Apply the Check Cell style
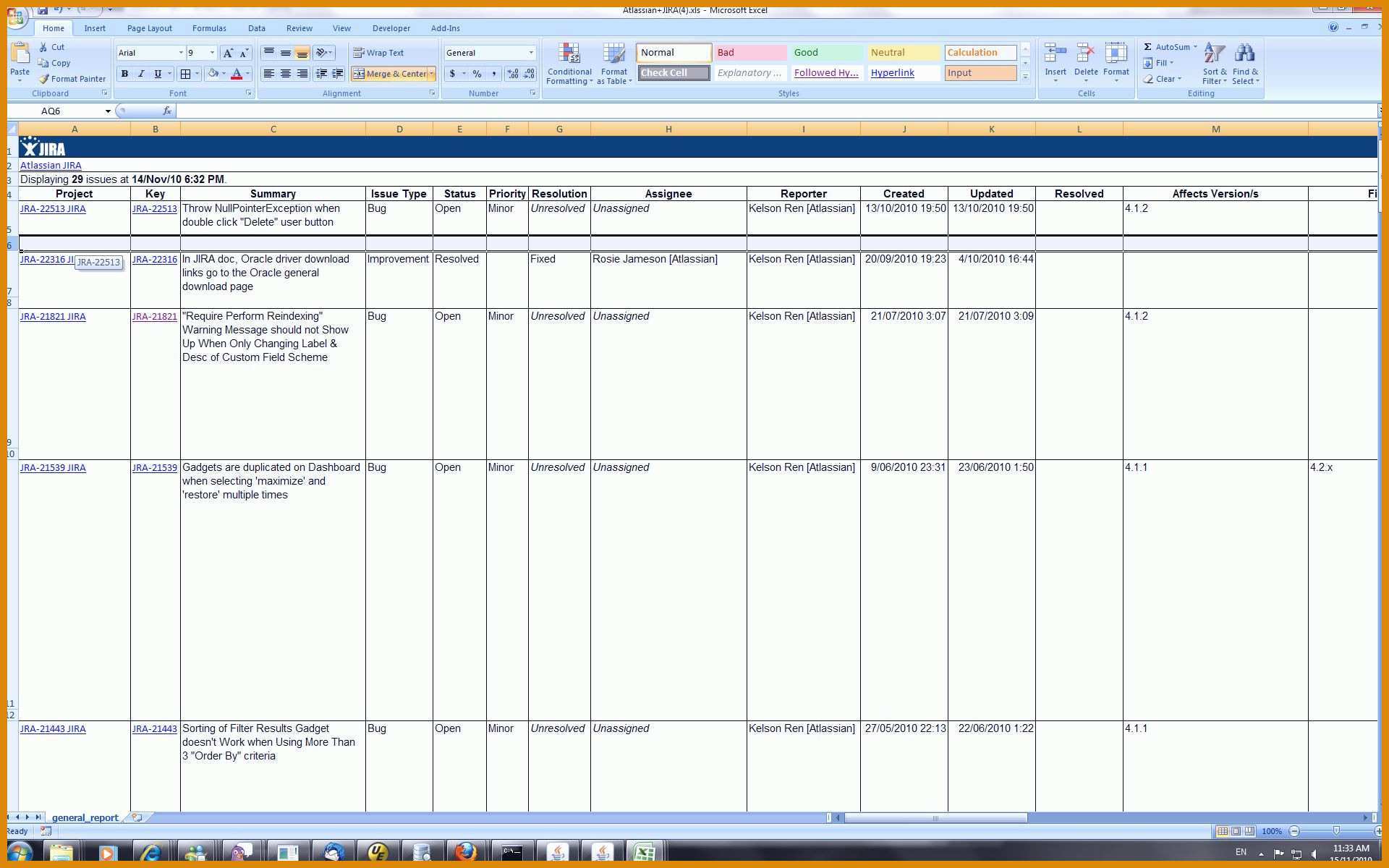 tap(674, 73)
